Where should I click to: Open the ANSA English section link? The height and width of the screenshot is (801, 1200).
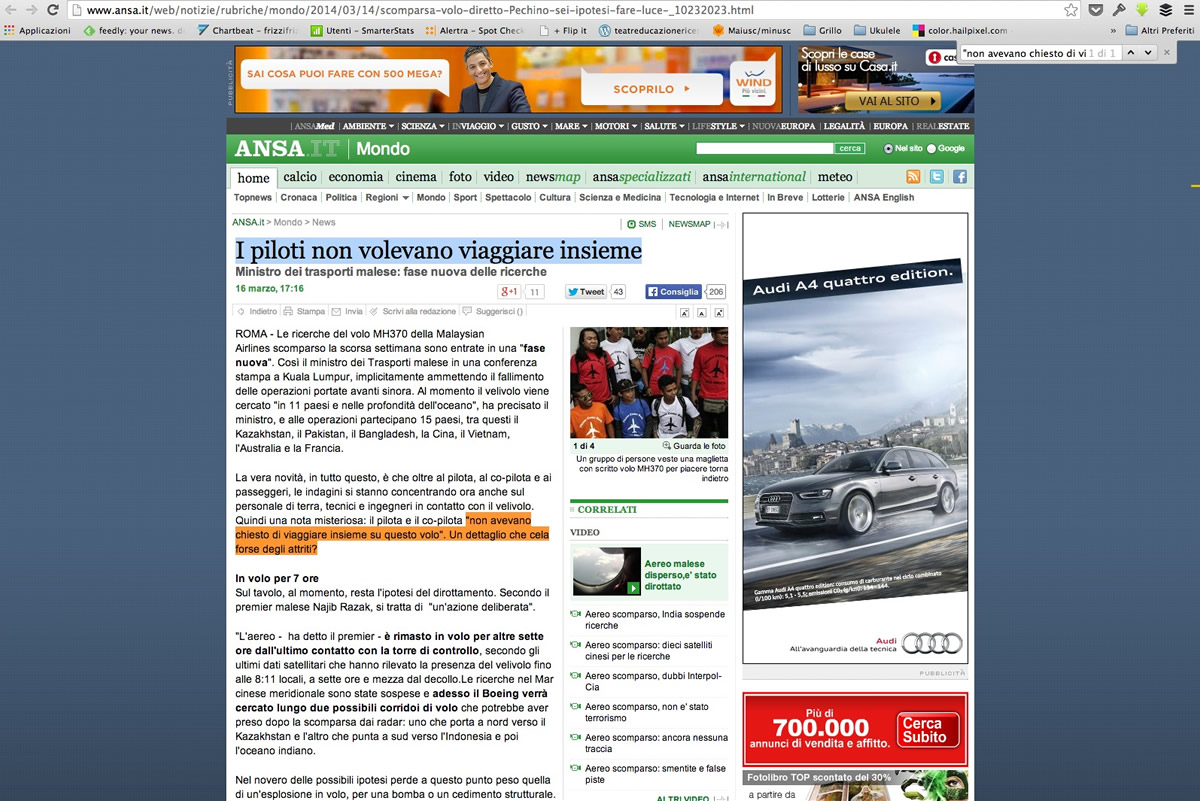click(884, 198)
